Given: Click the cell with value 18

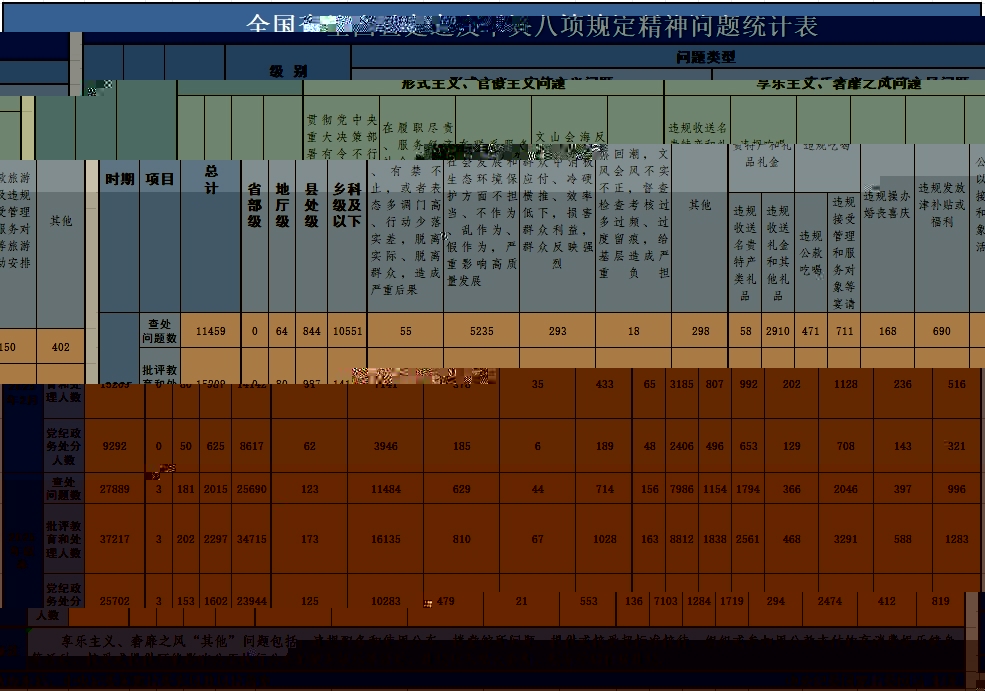Looking at the screenshot, I should [634, 331].
